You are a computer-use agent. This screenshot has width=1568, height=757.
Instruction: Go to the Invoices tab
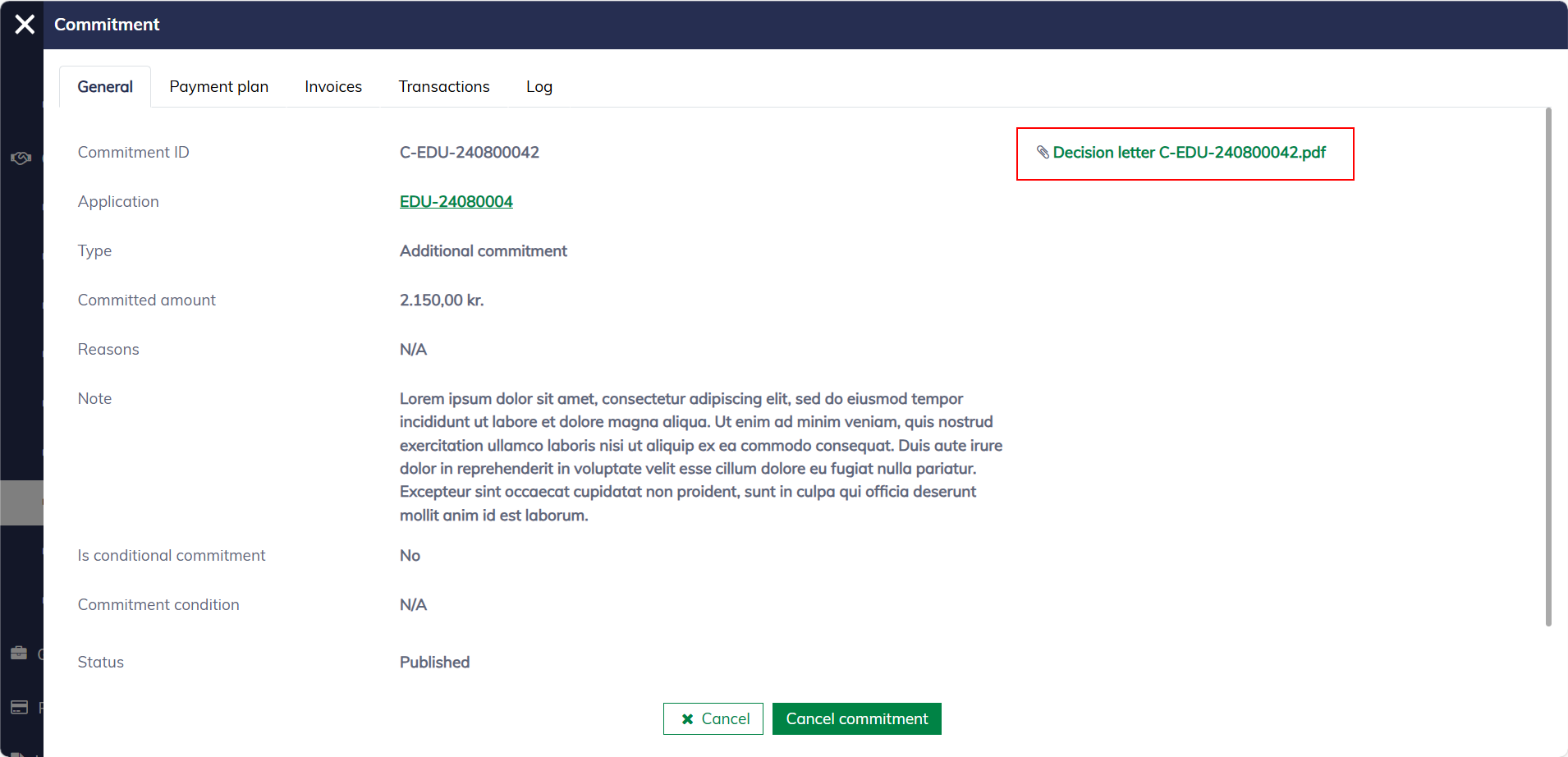tap(332, 87)
